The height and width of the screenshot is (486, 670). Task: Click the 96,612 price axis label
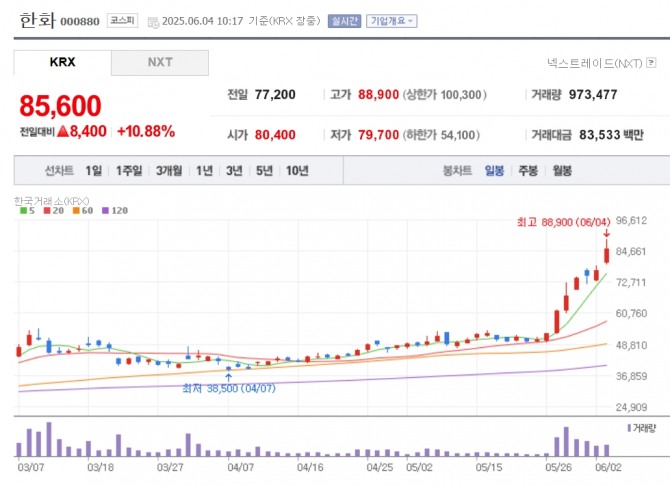(631, 220)
